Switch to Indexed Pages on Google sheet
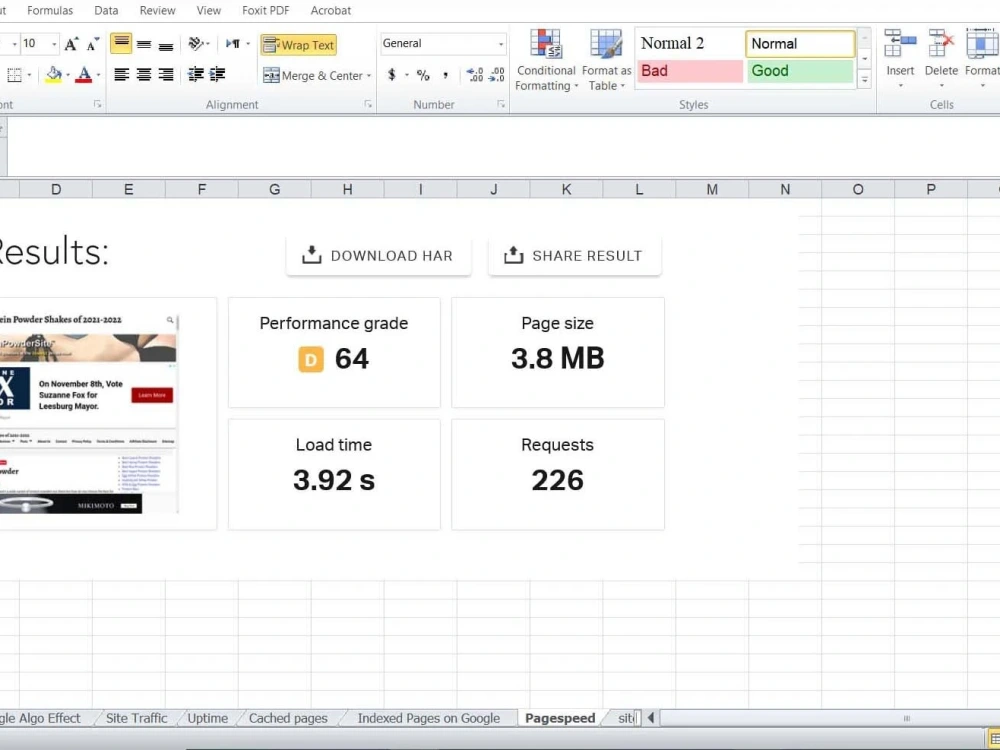 (x=429, y=718)
